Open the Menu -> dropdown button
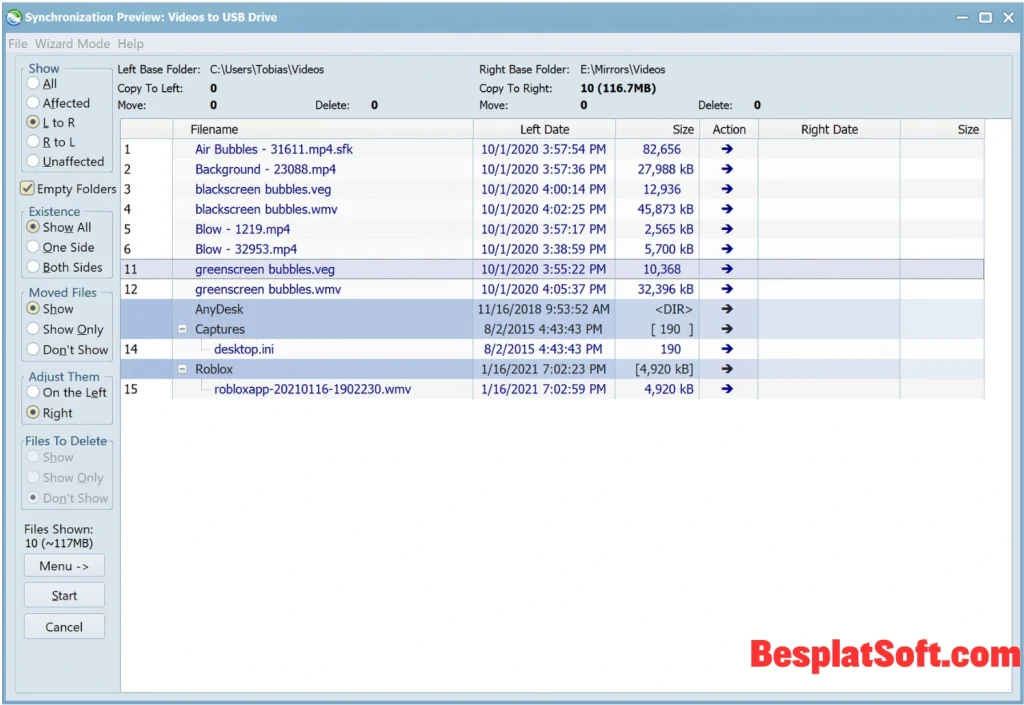This screenshot has height=705, width=1024. pos(64,566)
